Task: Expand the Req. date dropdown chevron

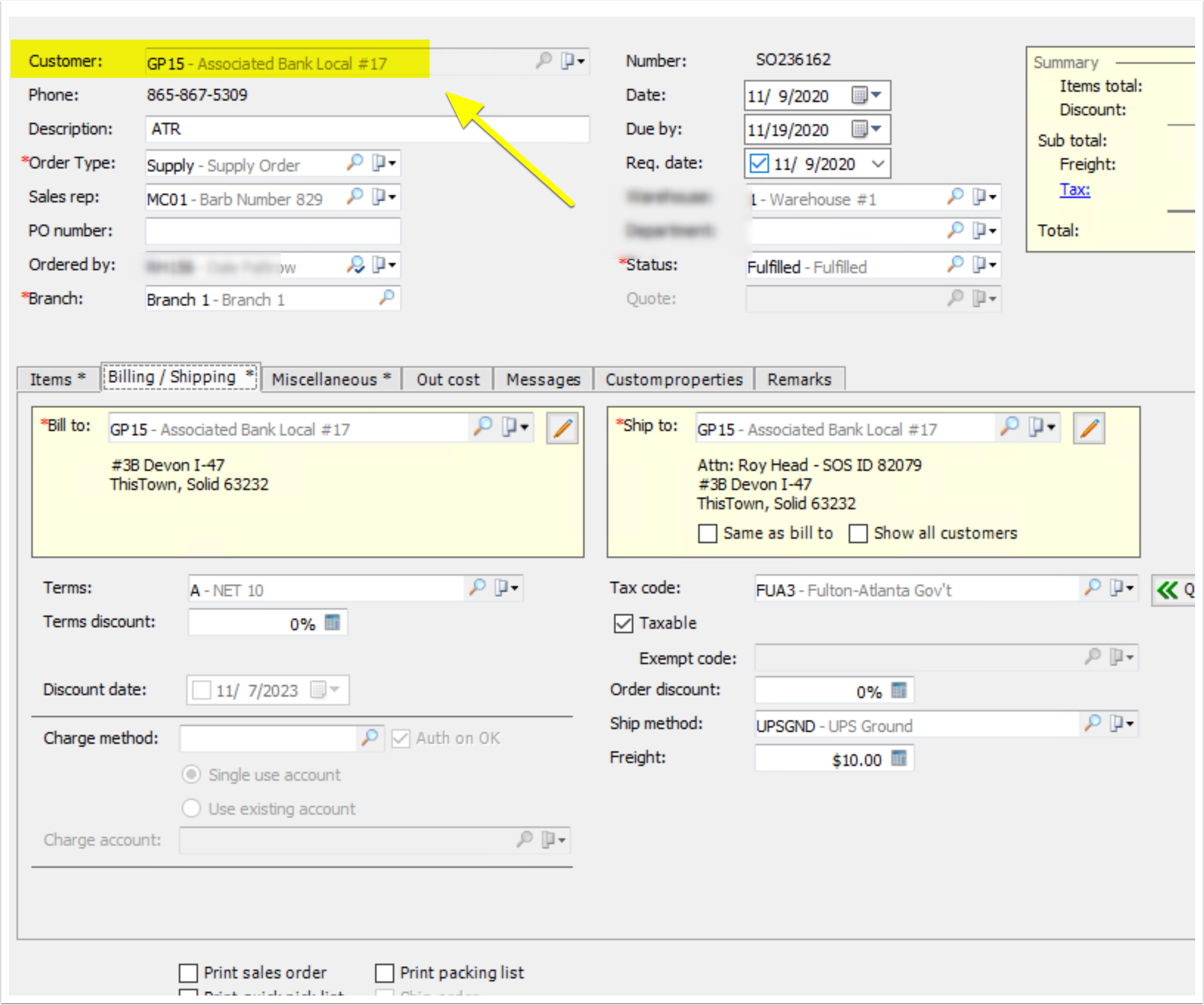Action: tap(878, 163)
